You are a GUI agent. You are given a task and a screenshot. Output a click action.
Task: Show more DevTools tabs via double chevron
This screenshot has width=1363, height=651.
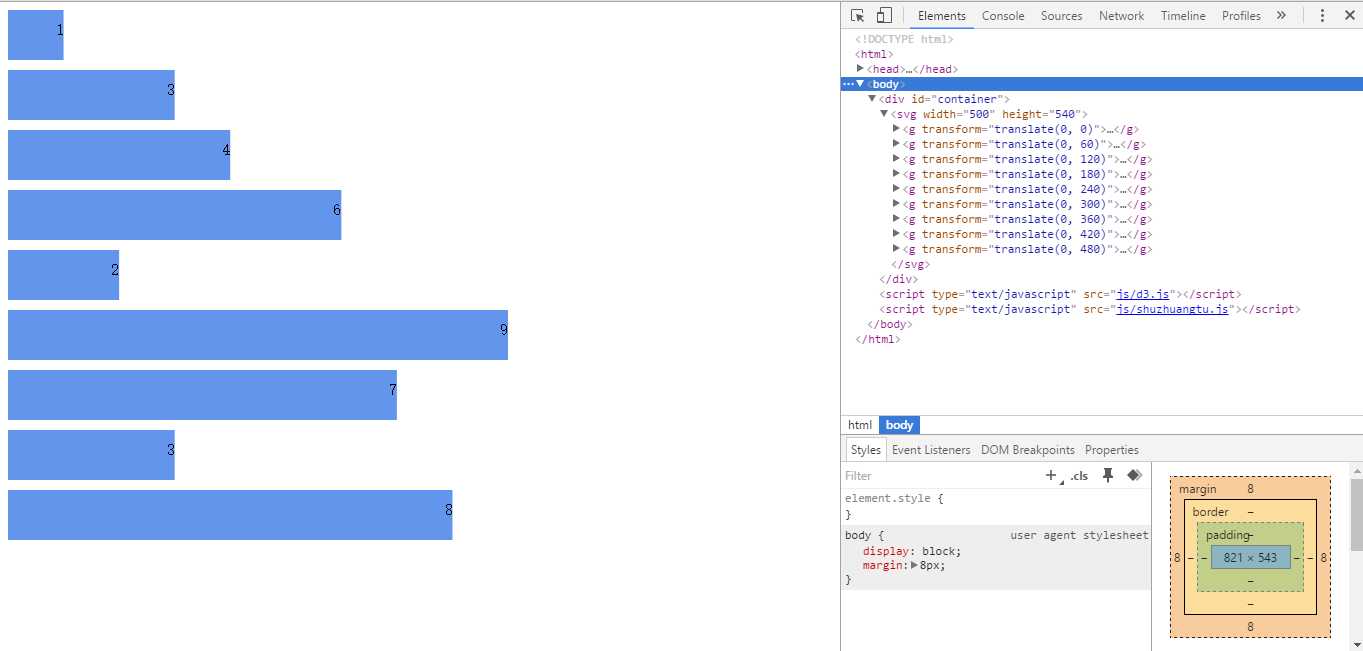[x=1281, y=15]
